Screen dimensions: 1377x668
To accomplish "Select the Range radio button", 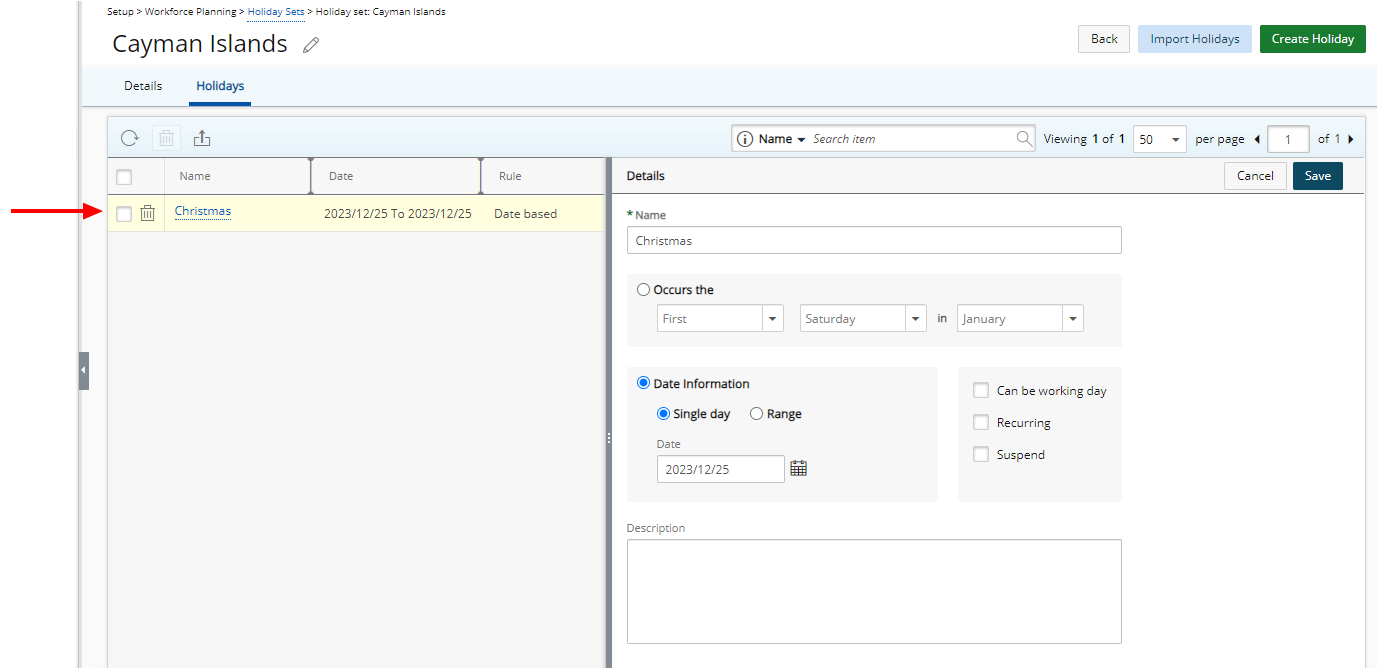I will click(757, 414).
